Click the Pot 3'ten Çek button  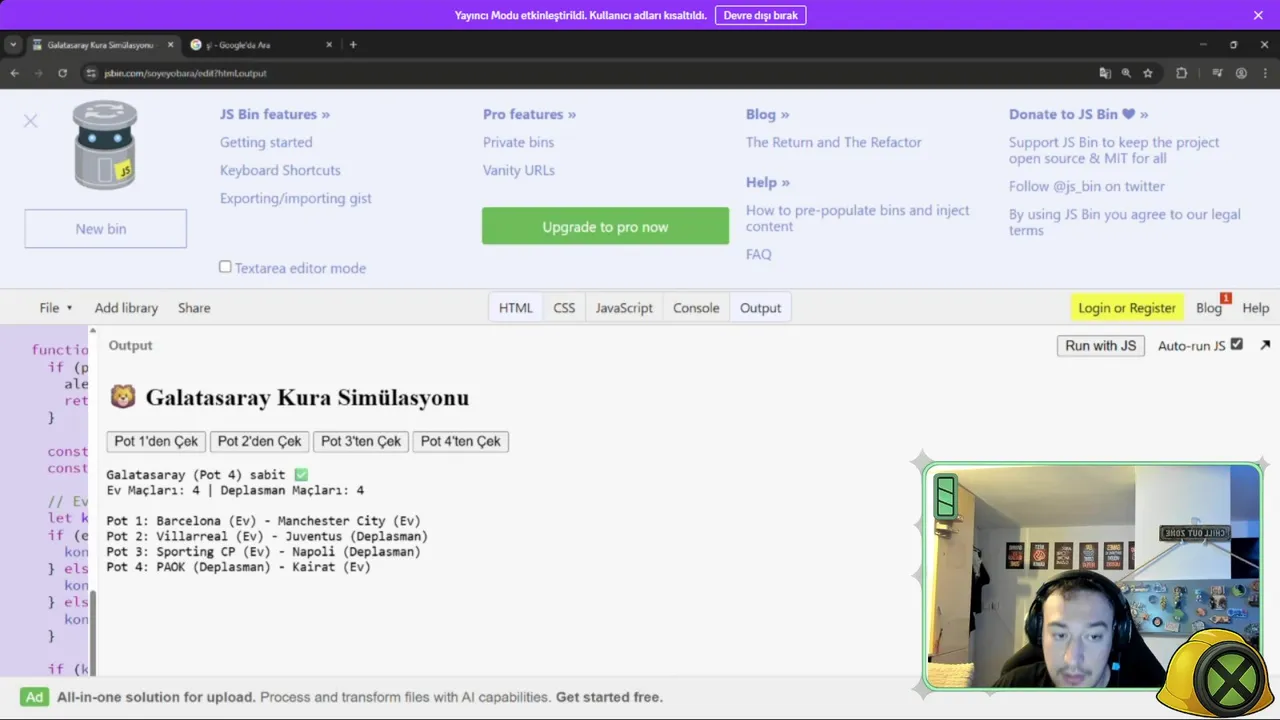pos(361,441)
